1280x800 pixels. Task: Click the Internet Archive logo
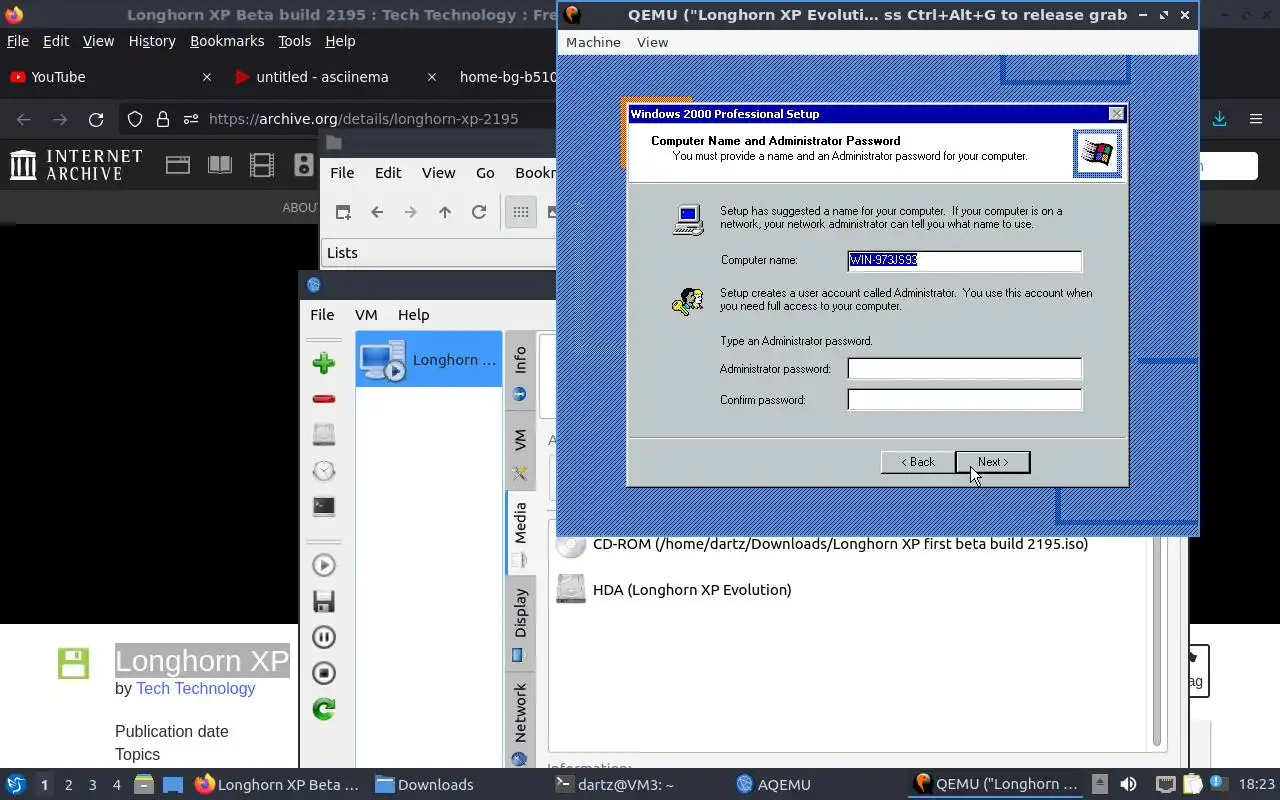coord(76,165)
